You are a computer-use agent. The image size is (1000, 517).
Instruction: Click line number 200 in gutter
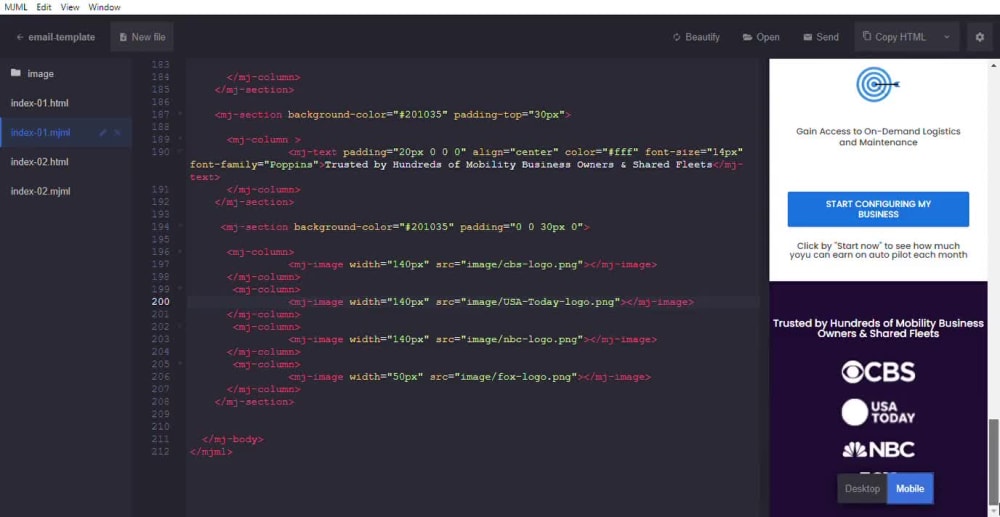161,302
